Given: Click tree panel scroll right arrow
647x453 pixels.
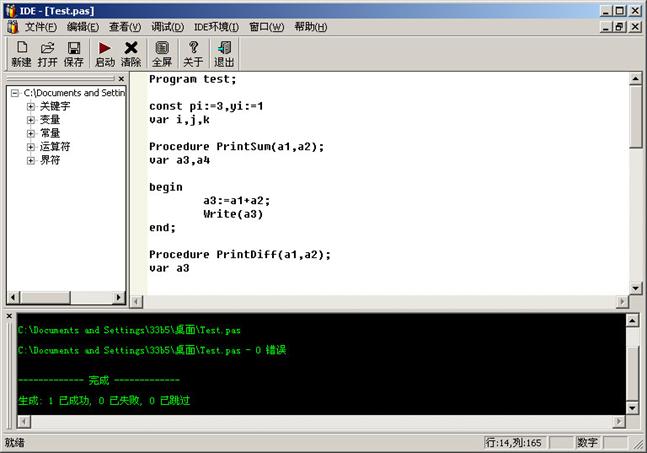Looking at the screenshot, I should coord(119,297).
